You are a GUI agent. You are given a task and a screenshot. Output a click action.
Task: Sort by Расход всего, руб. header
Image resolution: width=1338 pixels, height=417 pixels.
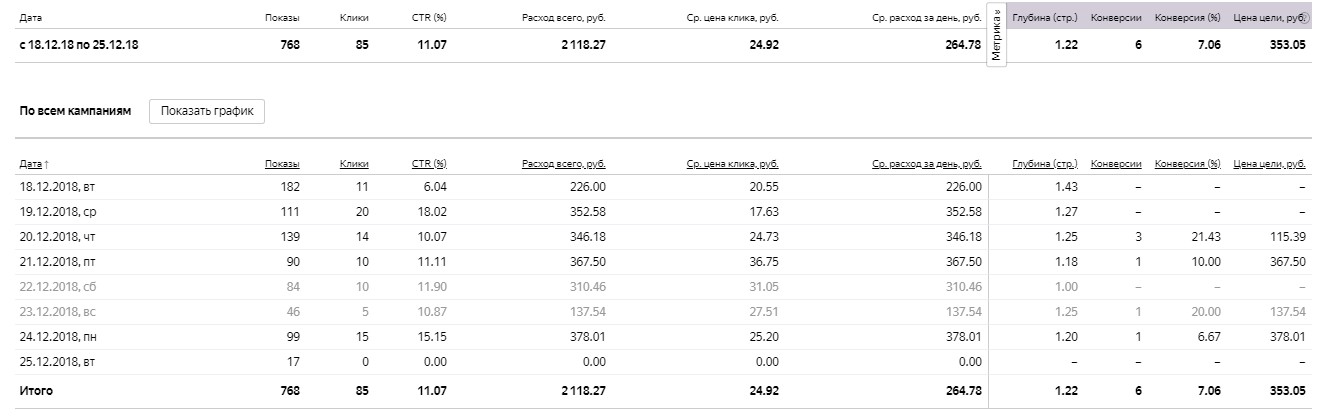563,163
